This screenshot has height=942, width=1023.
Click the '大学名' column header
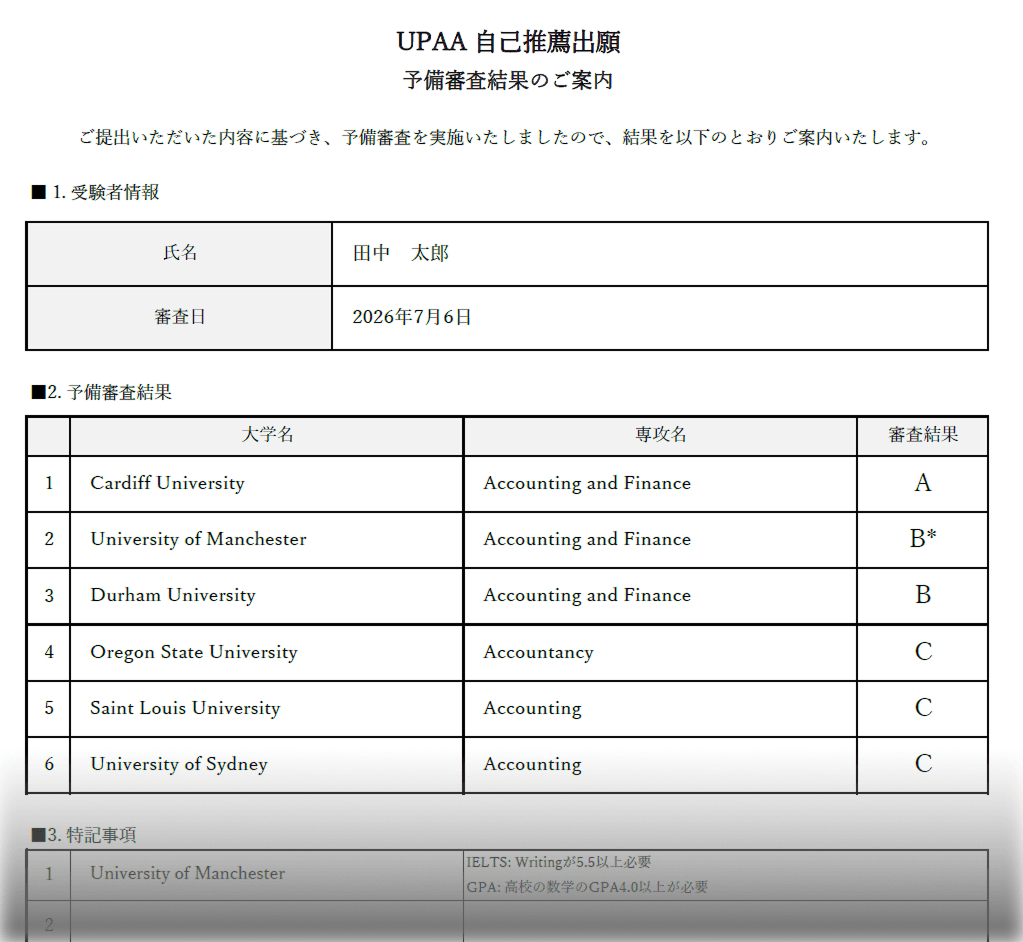(x=267, y=435)
